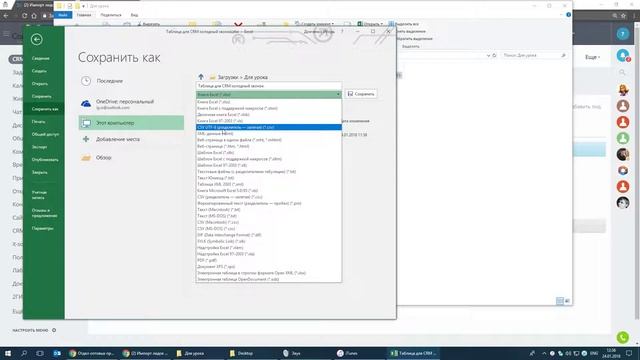Choose Документ XPS file type
This screenshot has width=640, height=360.
coord(269,267)
